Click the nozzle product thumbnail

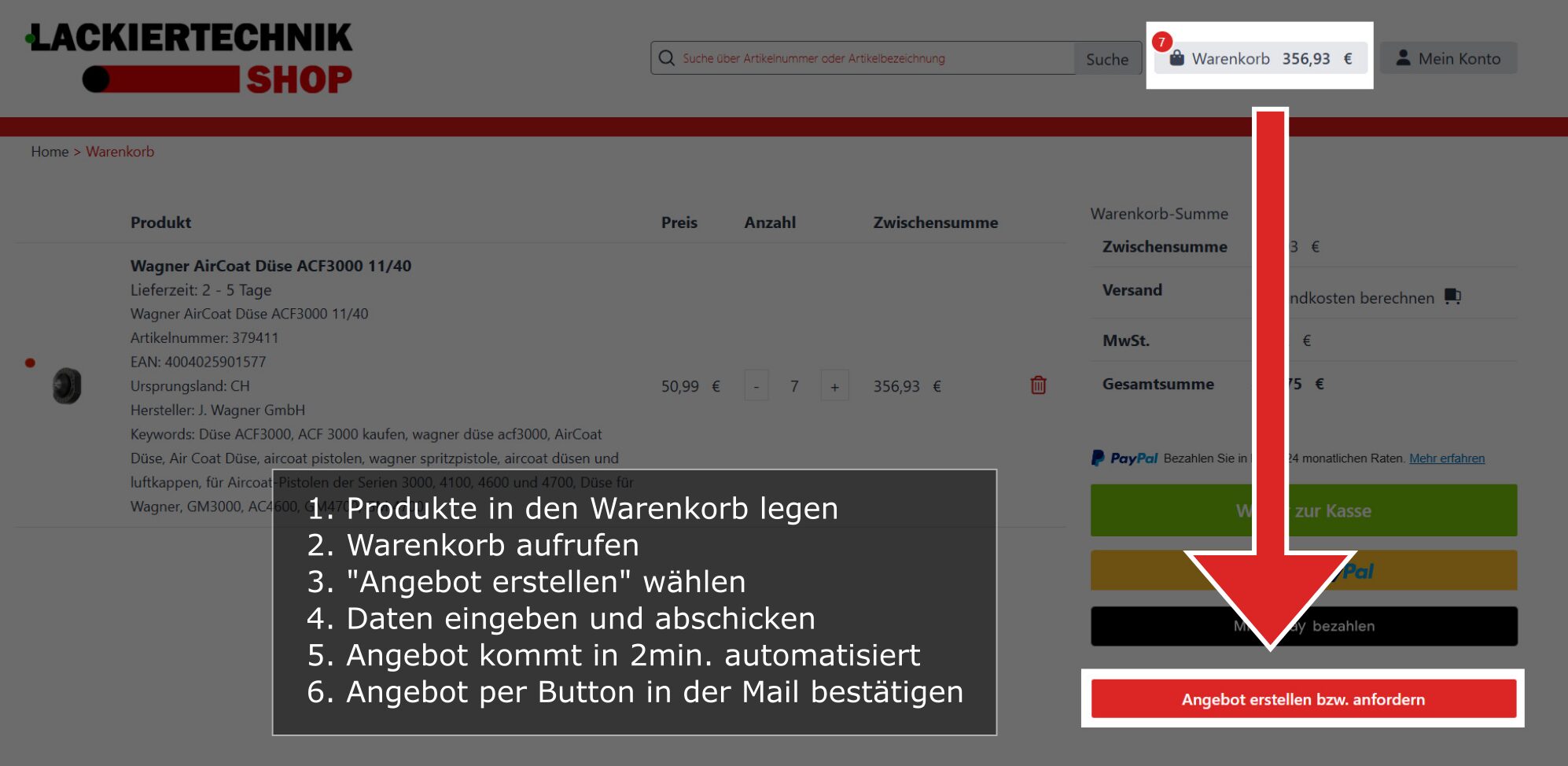67,386
